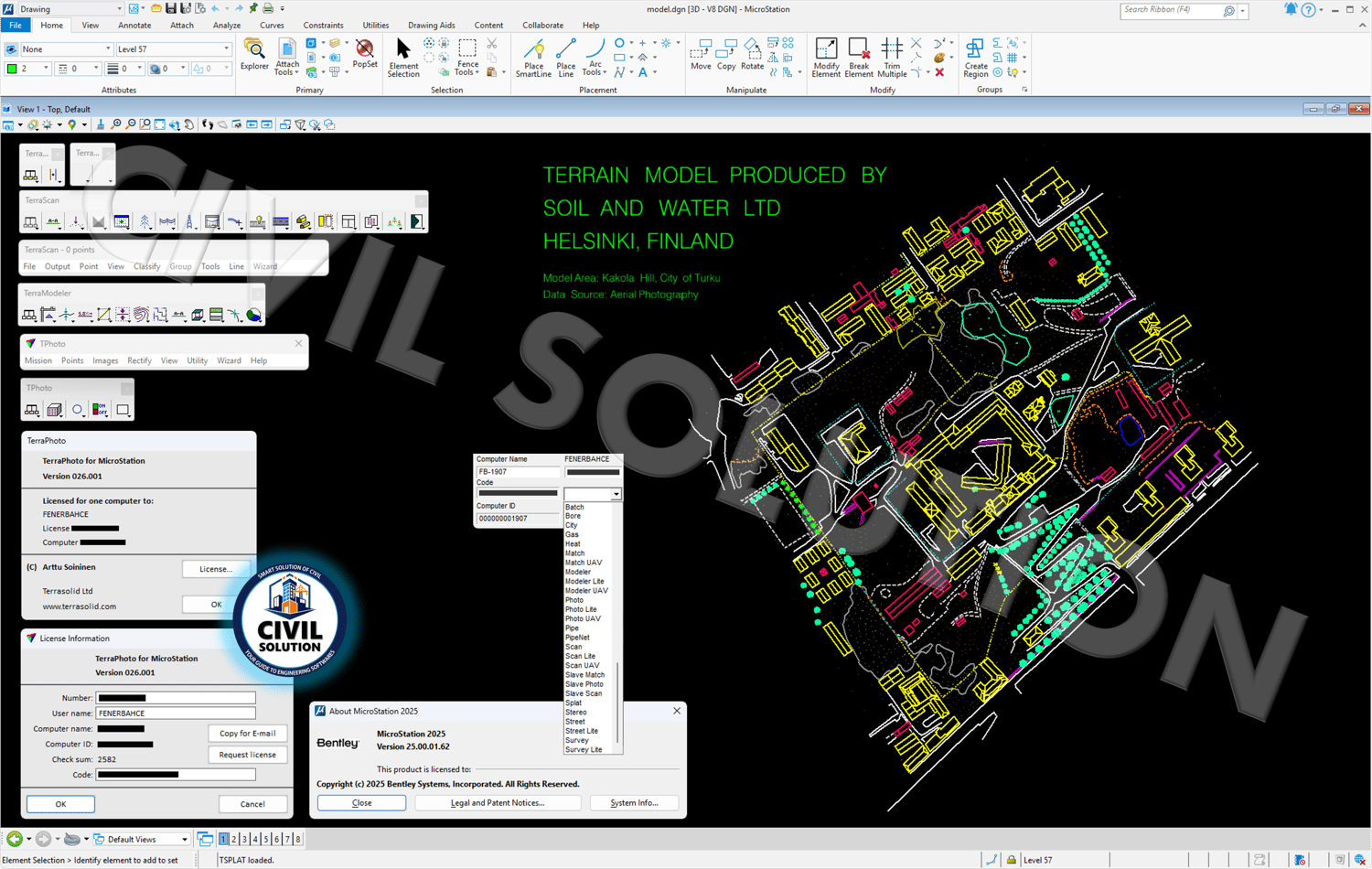Click the Save icon in quick access toolbar
This screenshot has height=869, width=1372.
171,9
